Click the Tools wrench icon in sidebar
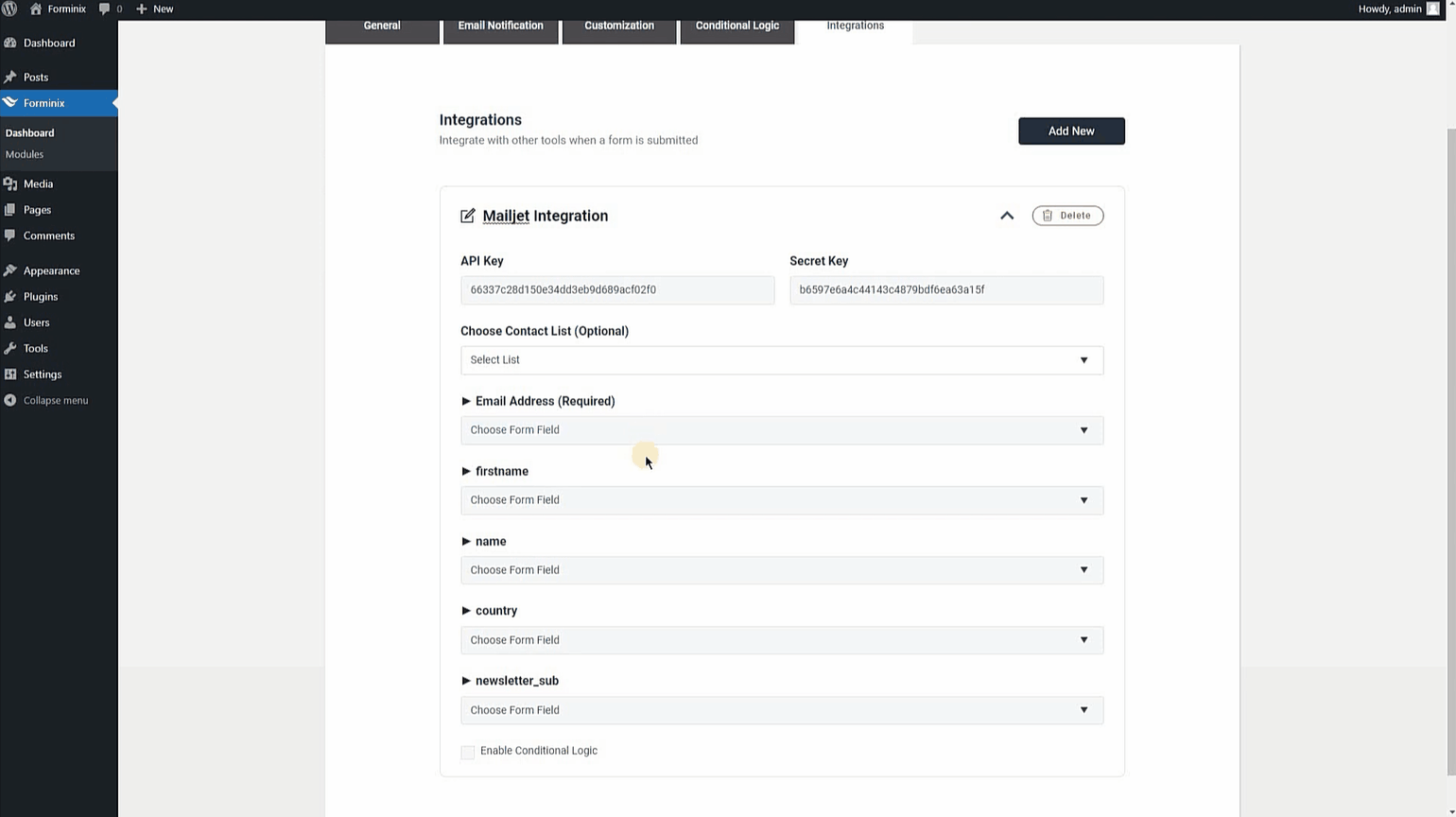This screenshot has width=1456, height=817. 10,348
